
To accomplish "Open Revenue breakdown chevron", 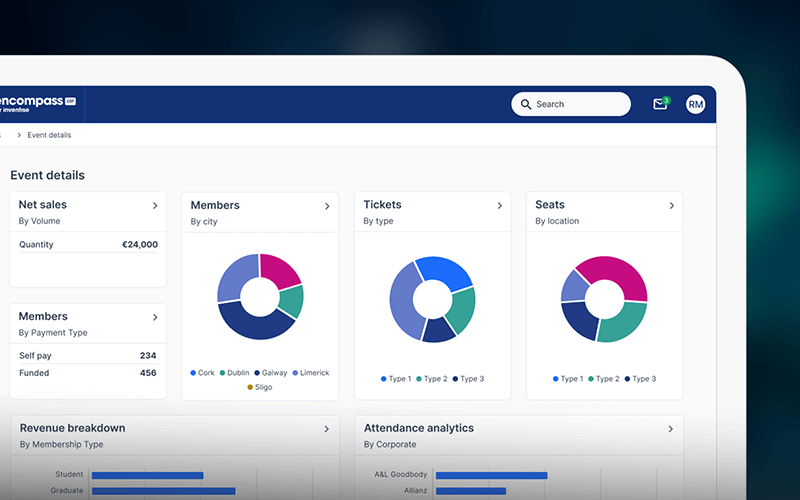I will [327, 429].
